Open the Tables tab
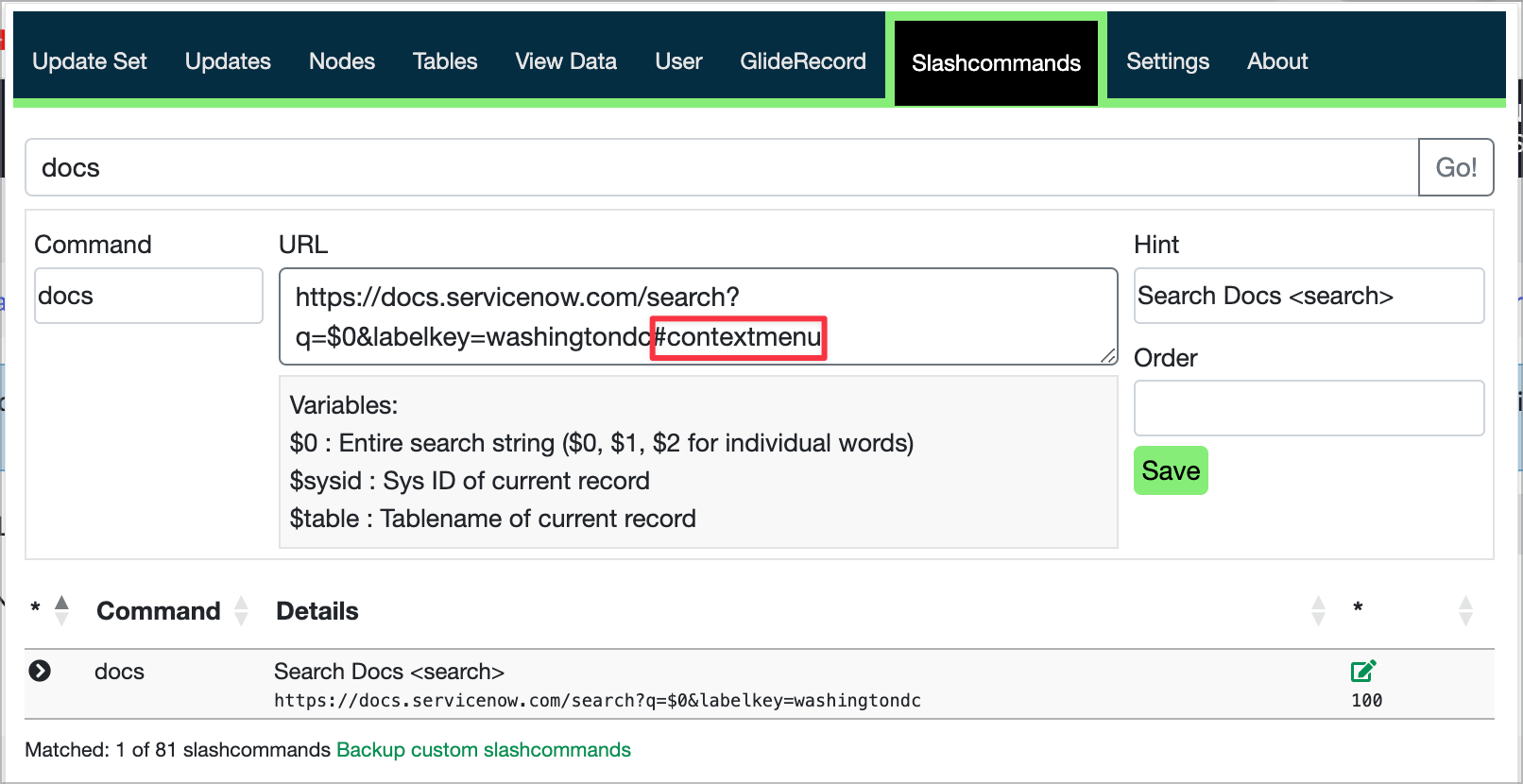Image resolution: width=1523 pixels, height=784 pixels. pyautogui.click(x=445, y=61)
